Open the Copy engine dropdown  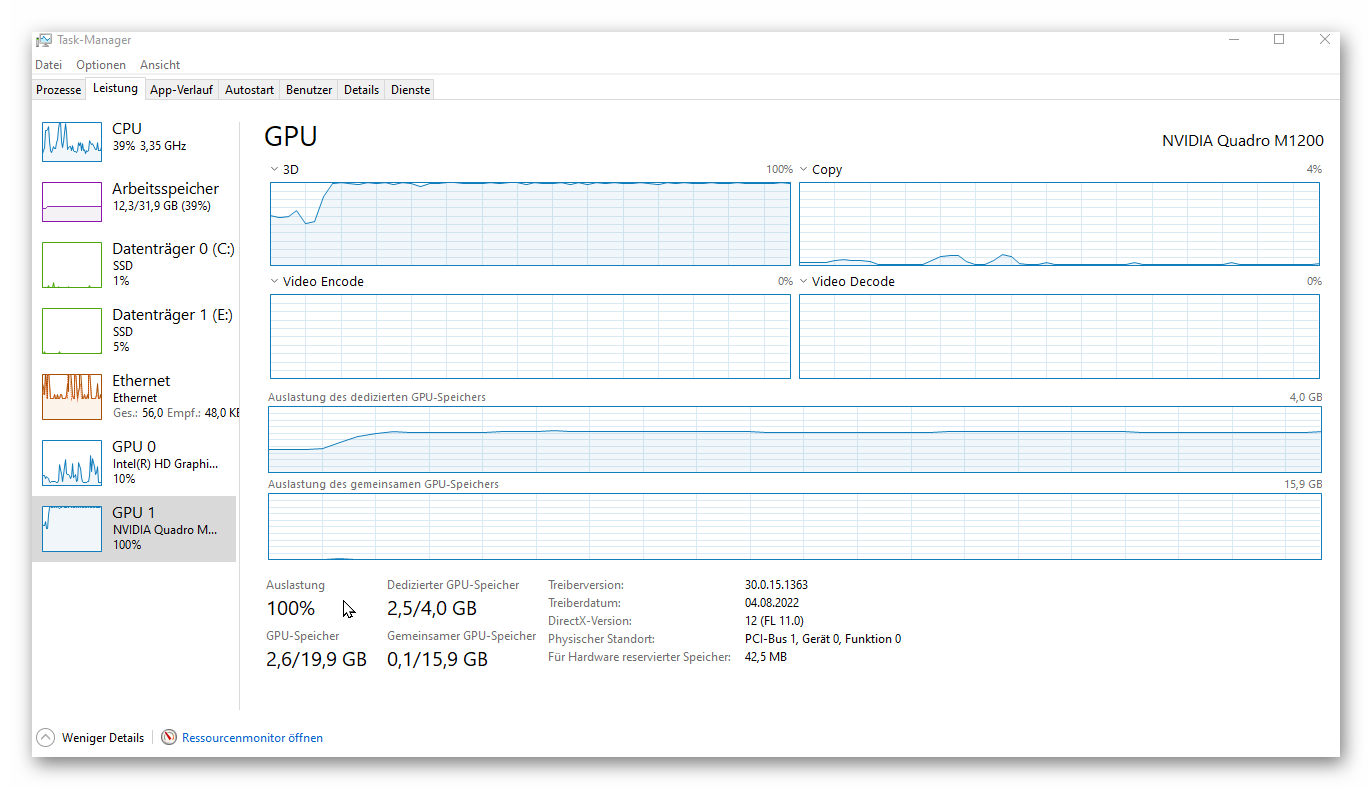804,170
